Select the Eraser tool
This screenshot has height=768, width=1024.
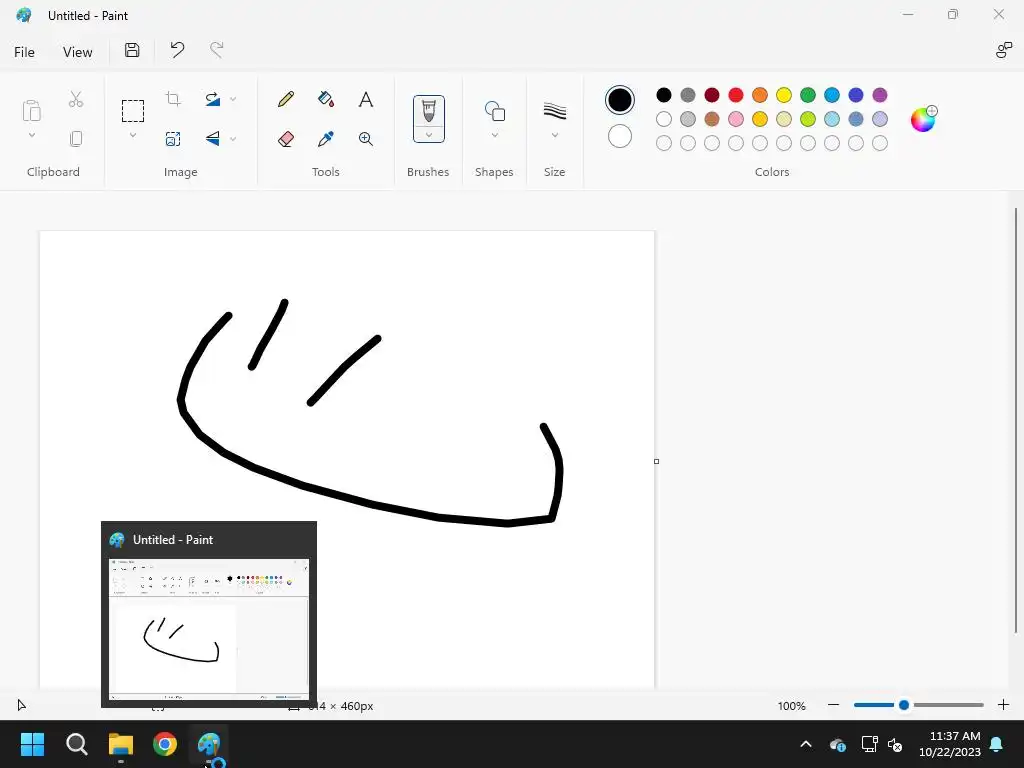click(286, 138)
